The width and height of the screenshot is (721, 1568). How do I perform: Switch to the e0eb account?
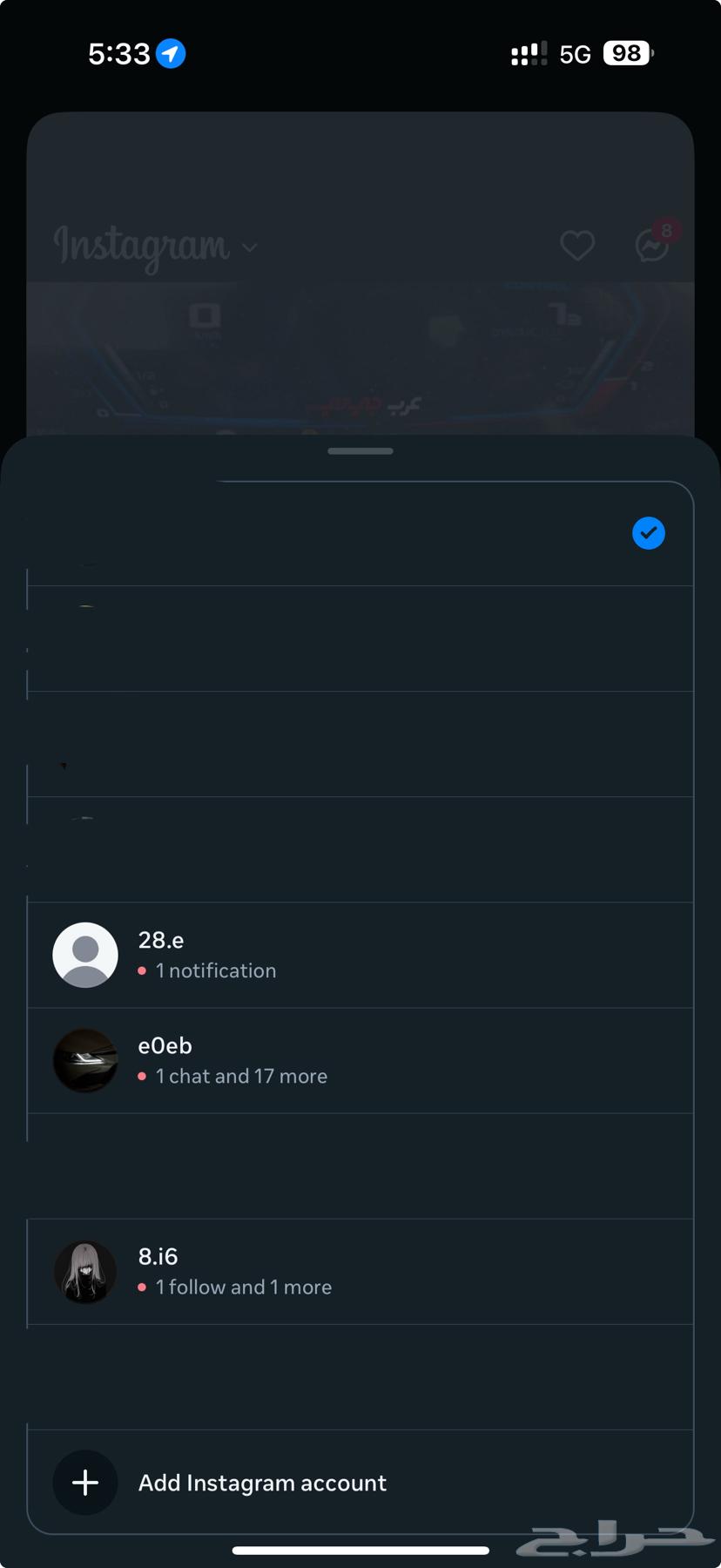tap(165, 1046)
